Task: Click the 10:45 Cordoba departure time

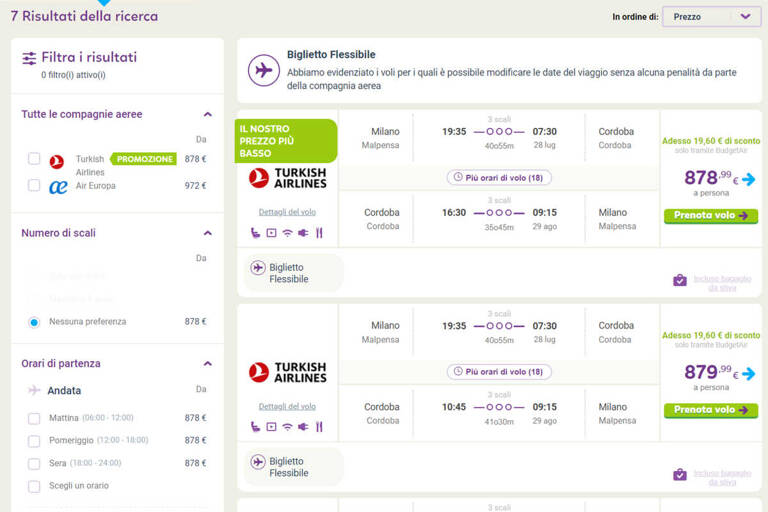Action: click(454, 407)
